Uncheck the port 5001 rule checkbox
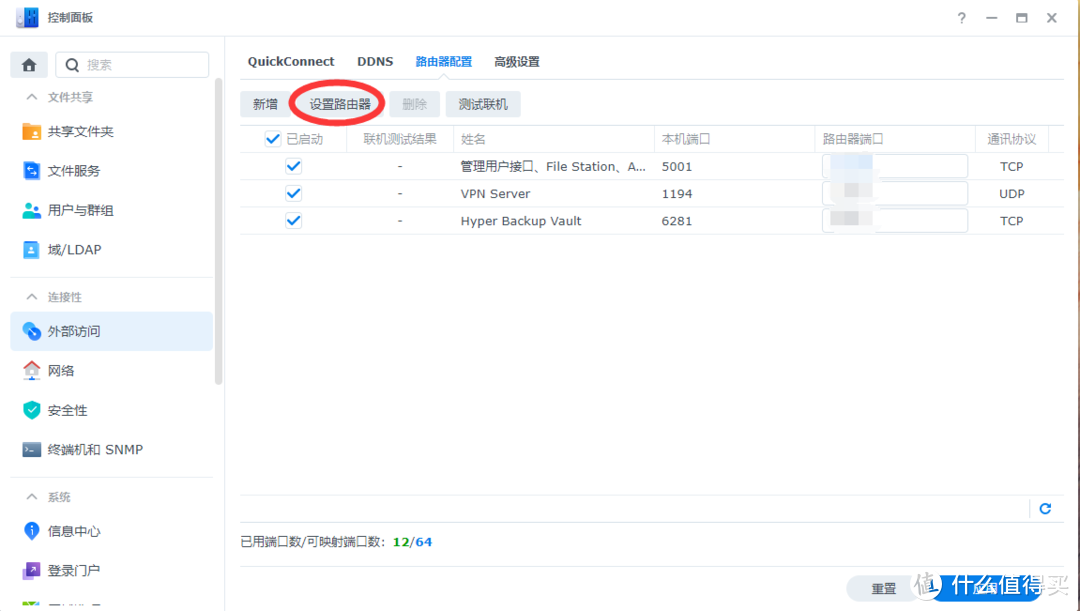This screenshot has height=611, width=1080. [x=293, y=166]
